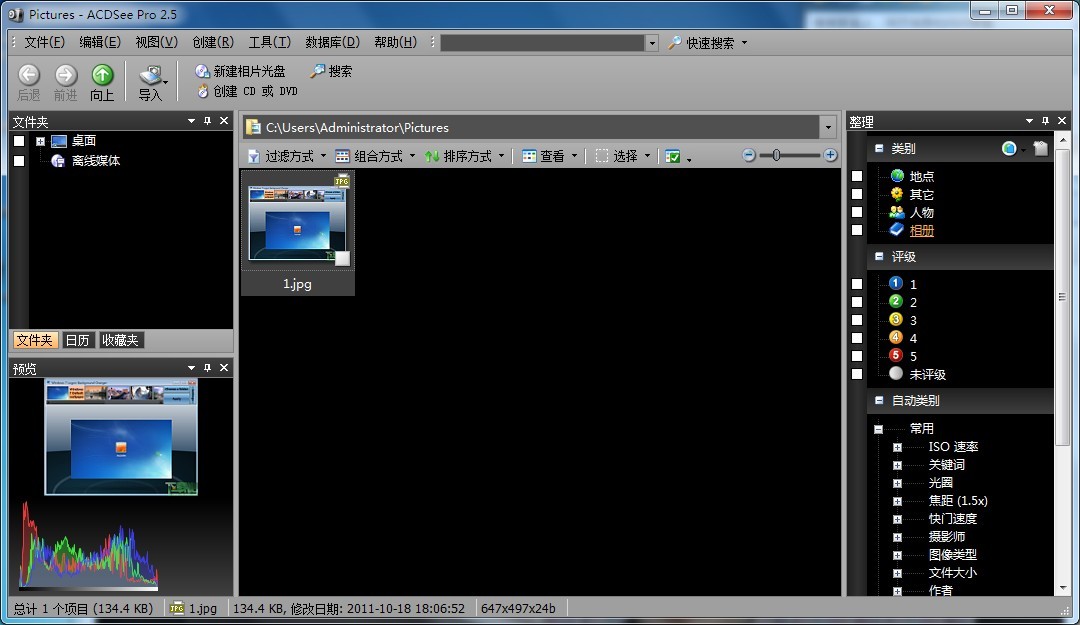The height and width of the screenshot is (625, 1080).
Task: Click the zoom out minus magnifier icon
Action: (x=749, y=155)
